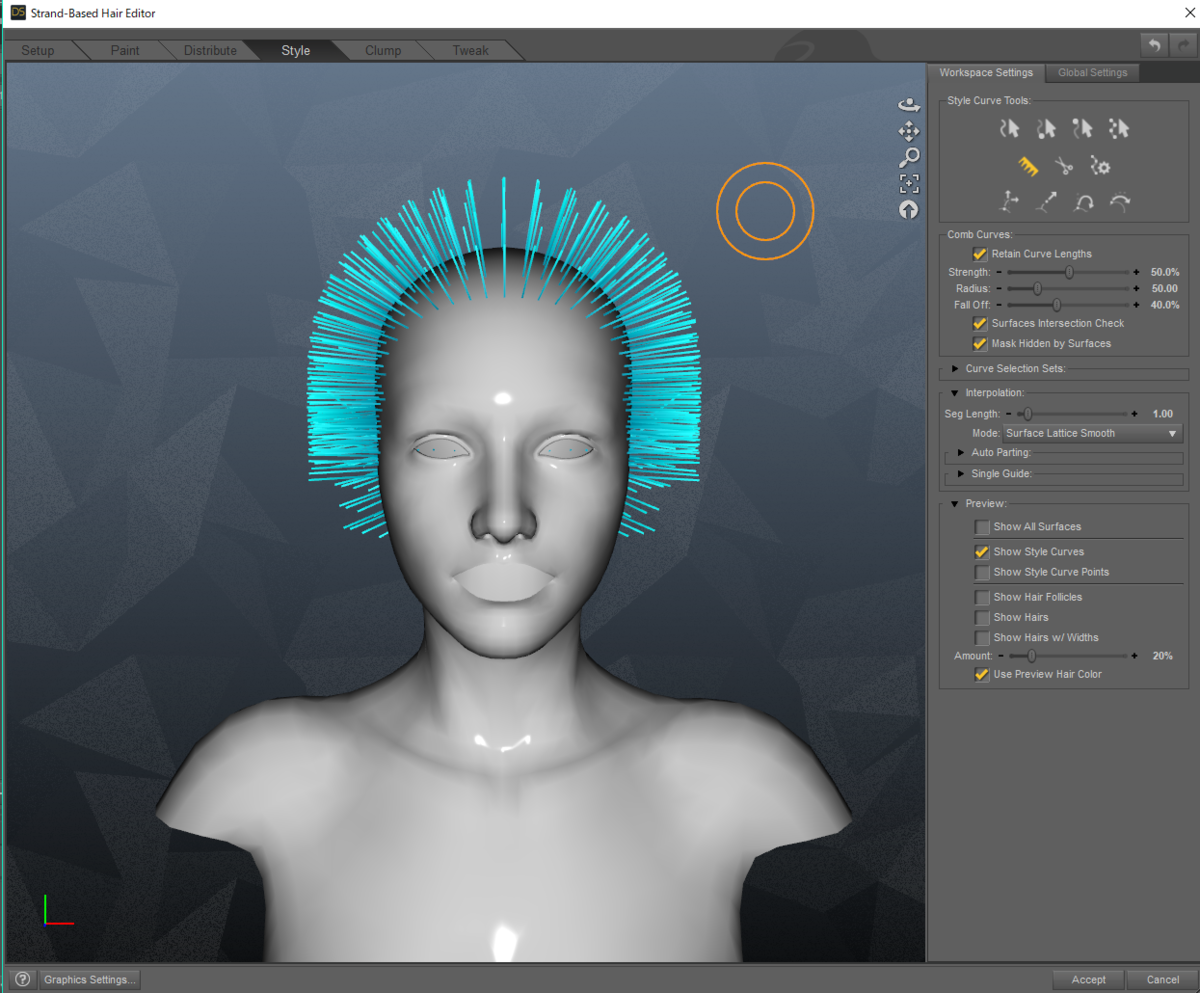
Task: Open the Global Settings tab
Action: [x=1092, y=72]
